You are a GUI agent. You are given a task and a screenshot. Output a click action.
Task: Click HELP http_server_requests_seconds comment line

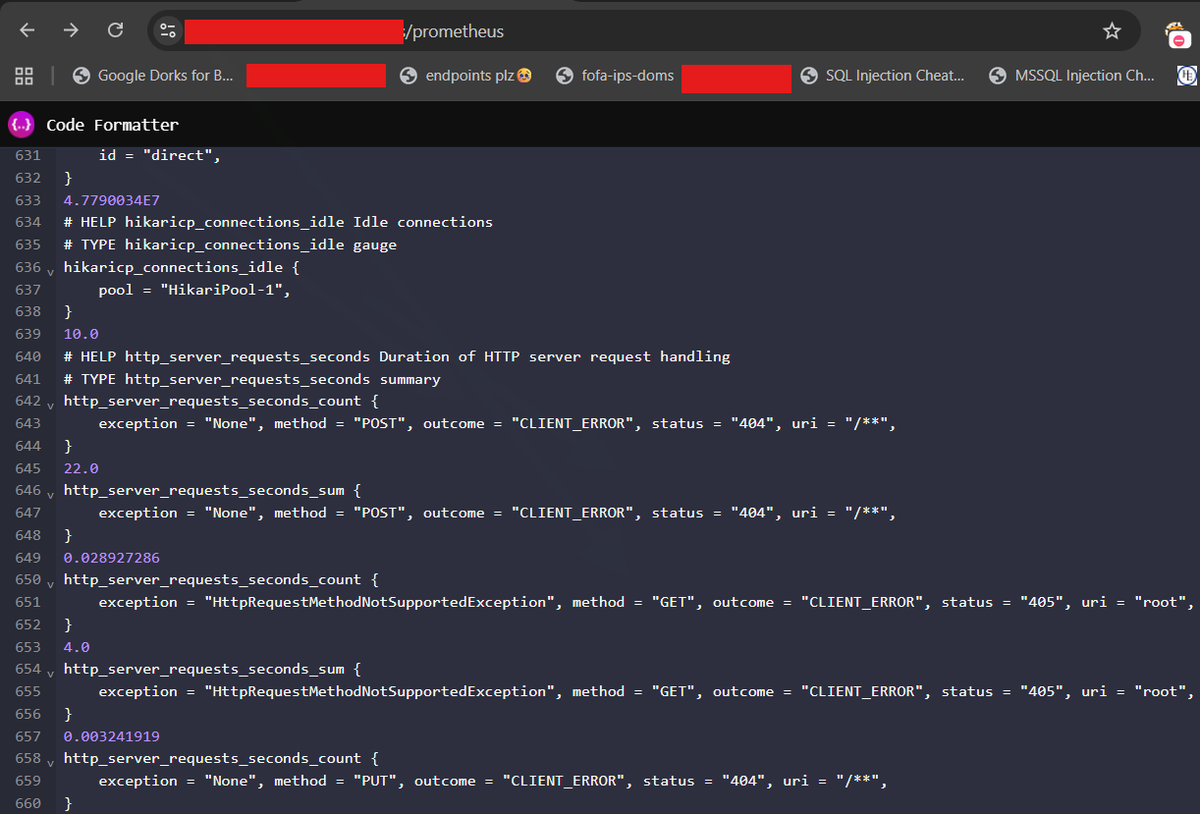pos(397,356)
